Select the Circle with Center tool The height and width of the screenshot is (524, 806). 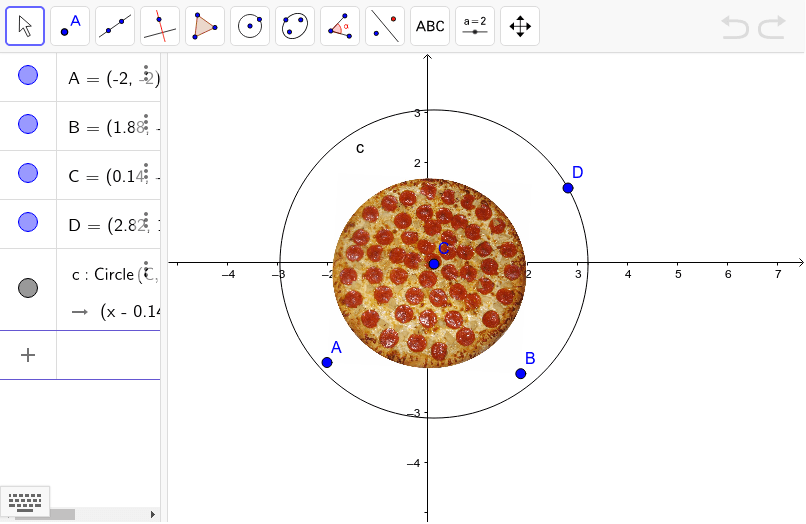click(x=250, y=26)
